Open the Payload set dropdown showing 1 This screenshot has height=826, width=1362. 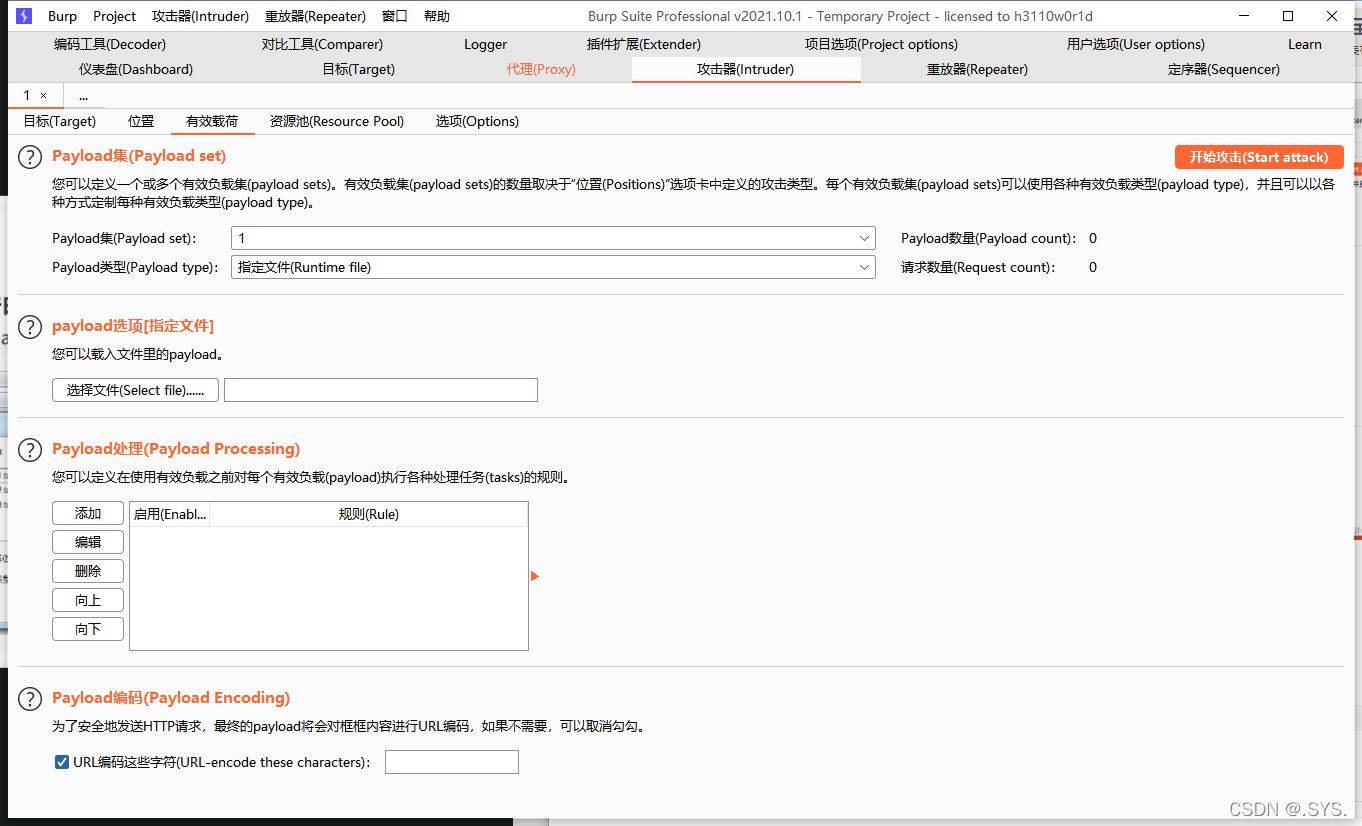[x=553, y=238]
